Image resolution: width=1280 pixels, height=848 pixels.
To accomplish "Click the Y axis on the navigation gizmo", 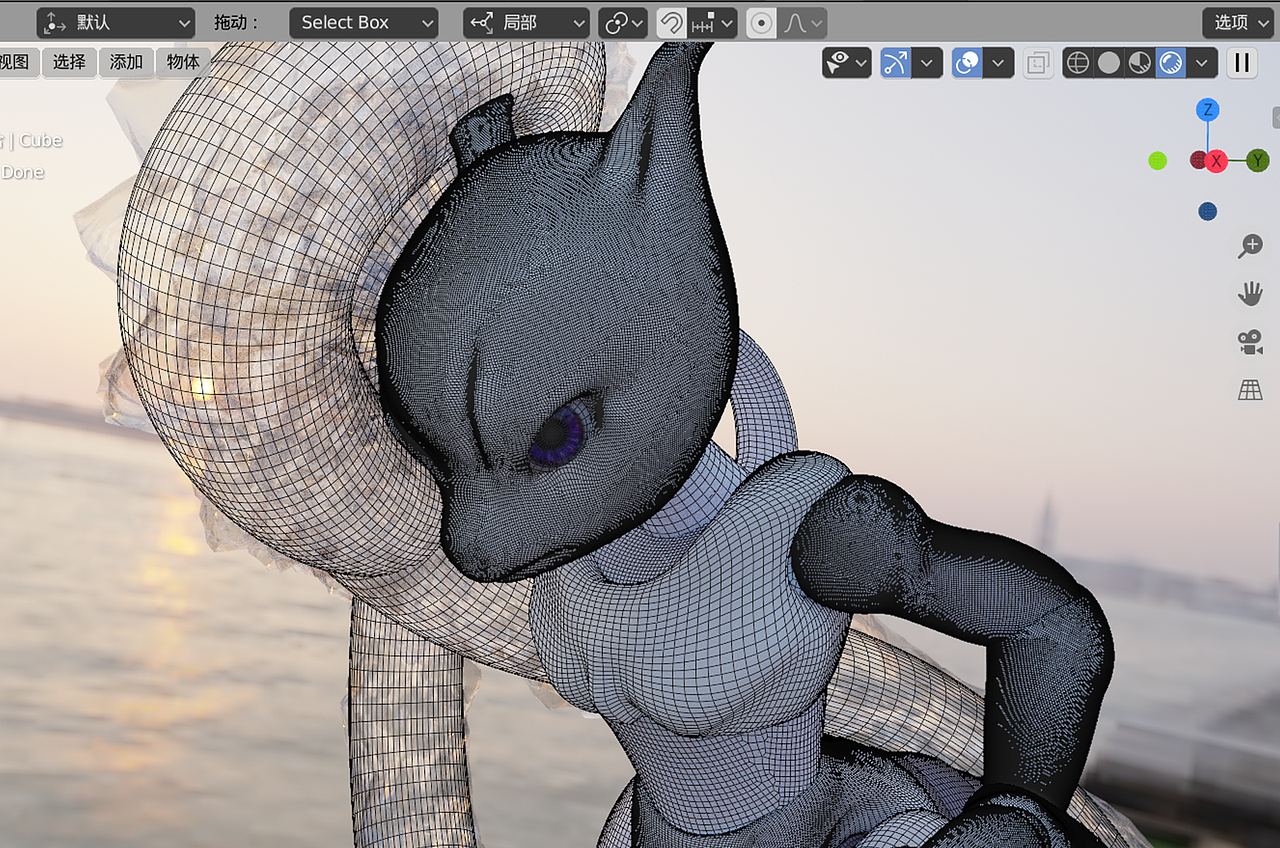I will (1258, 160).
